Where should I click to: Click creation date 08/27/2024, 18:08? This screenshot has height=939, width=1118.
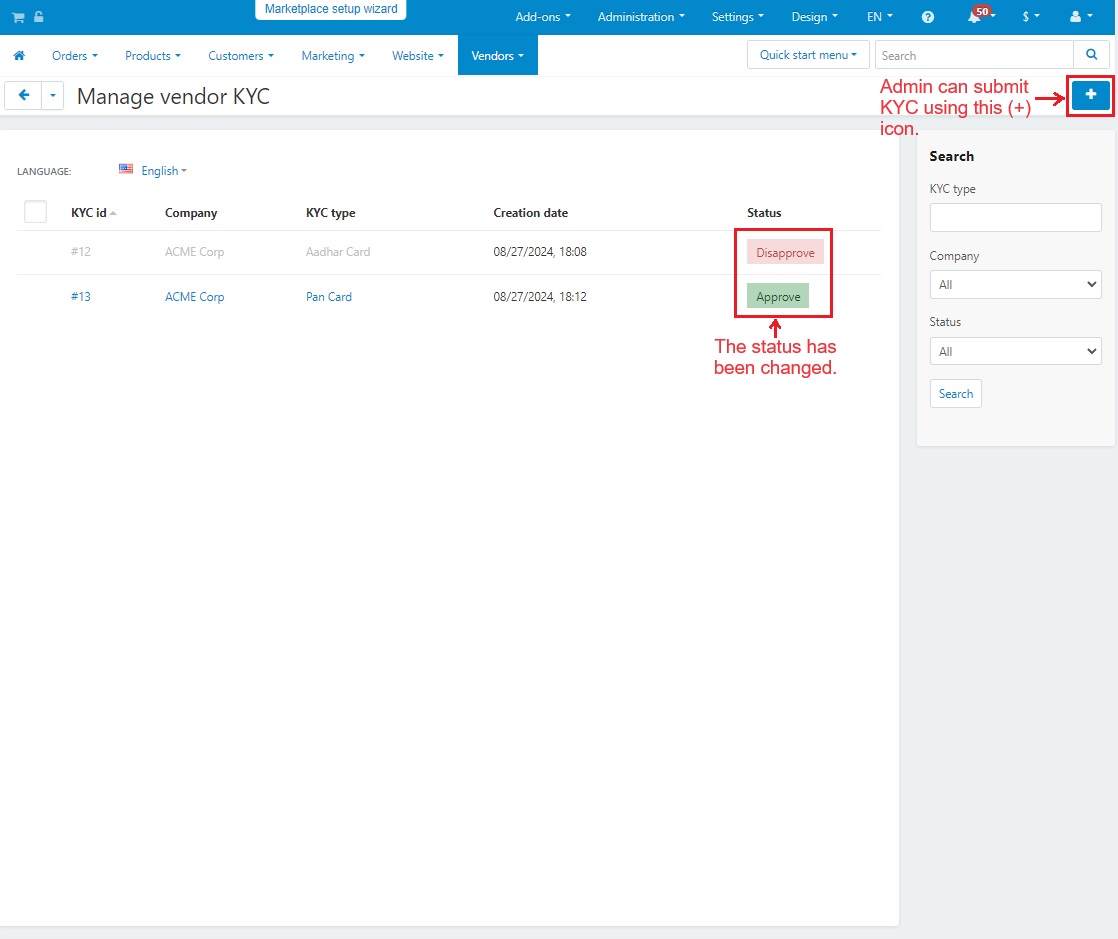click(540, 252)
